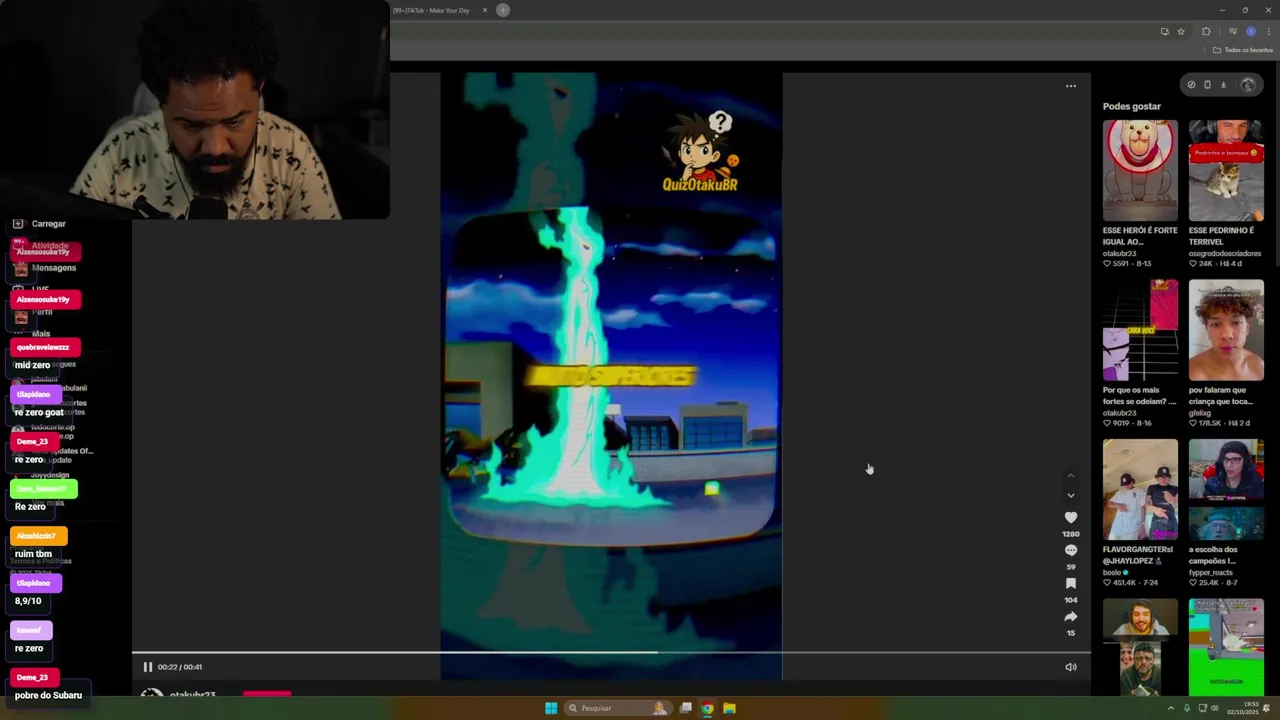This screenshot has height=720, width=1280.
Task: Open the Chrome extensions puzzle icon
Action: (x=1206, y=31)
